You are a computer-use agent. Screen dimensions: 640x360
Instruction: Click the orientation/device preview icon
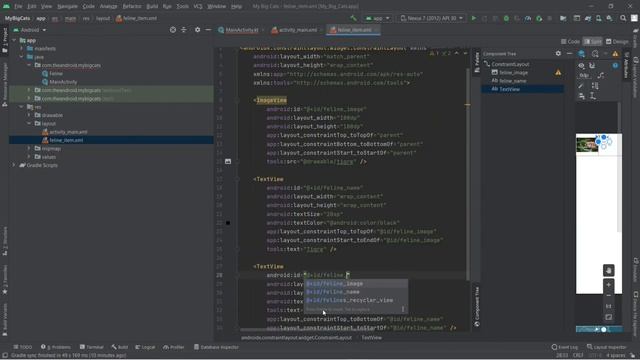coord(595,53)
